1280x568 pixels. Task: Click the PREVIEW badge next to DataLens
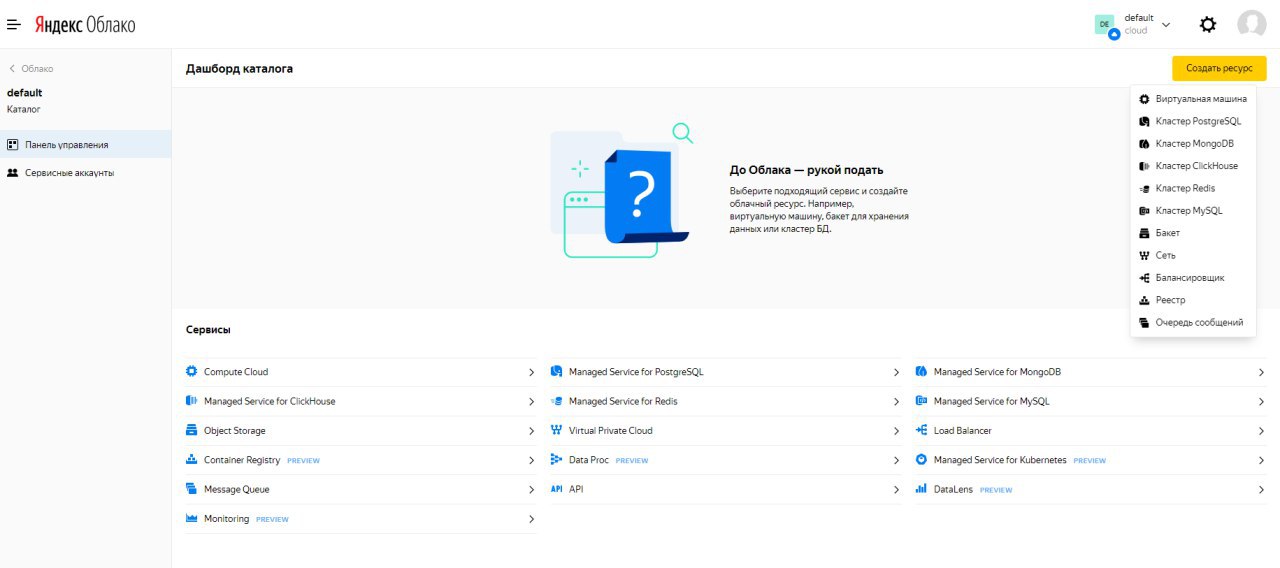click(996, 490)
